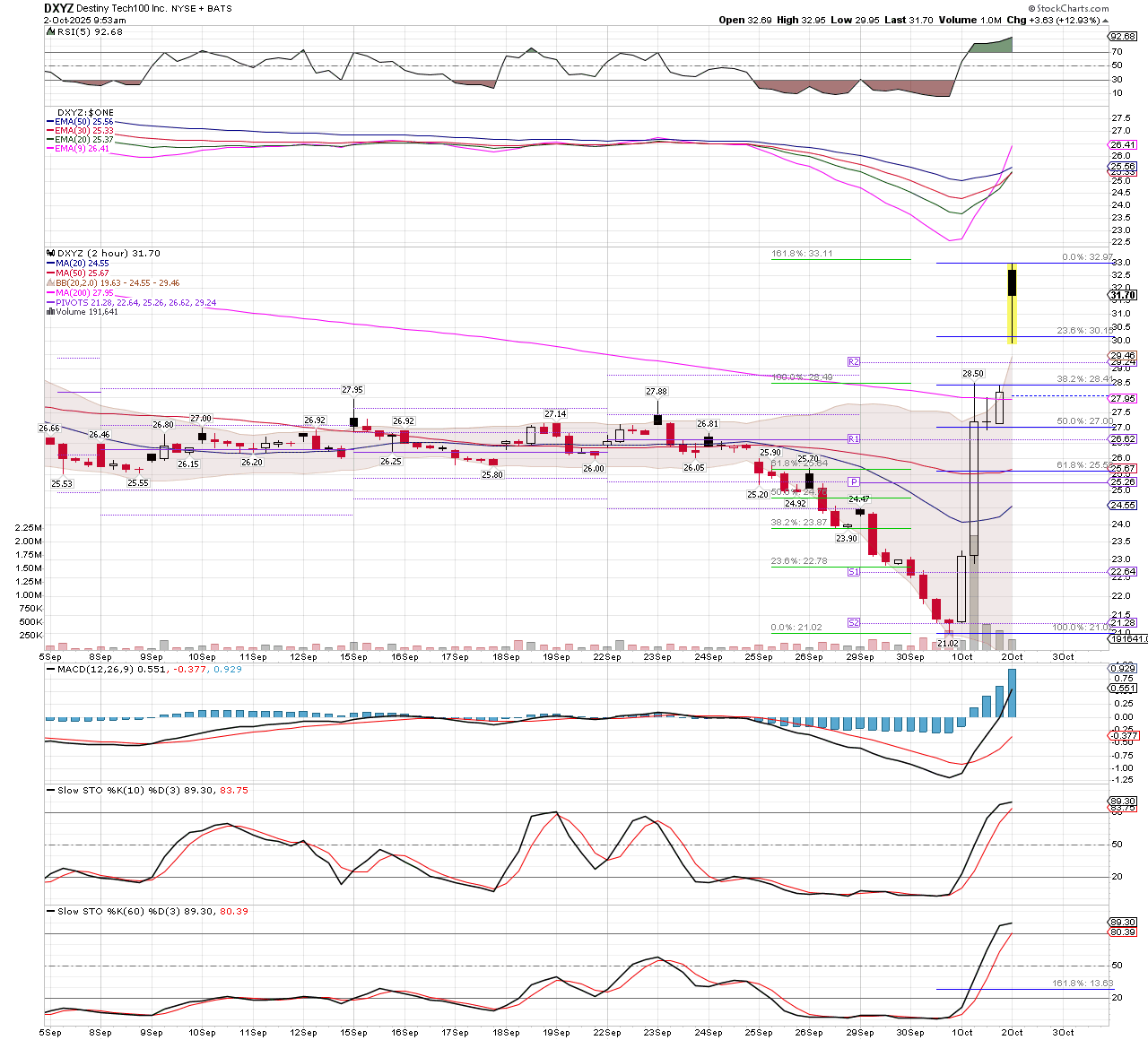The width and height of the screenshot is (1148, 1040).
Task: Click the EMA(9) legend entry
Action: [x=83, y=149]
